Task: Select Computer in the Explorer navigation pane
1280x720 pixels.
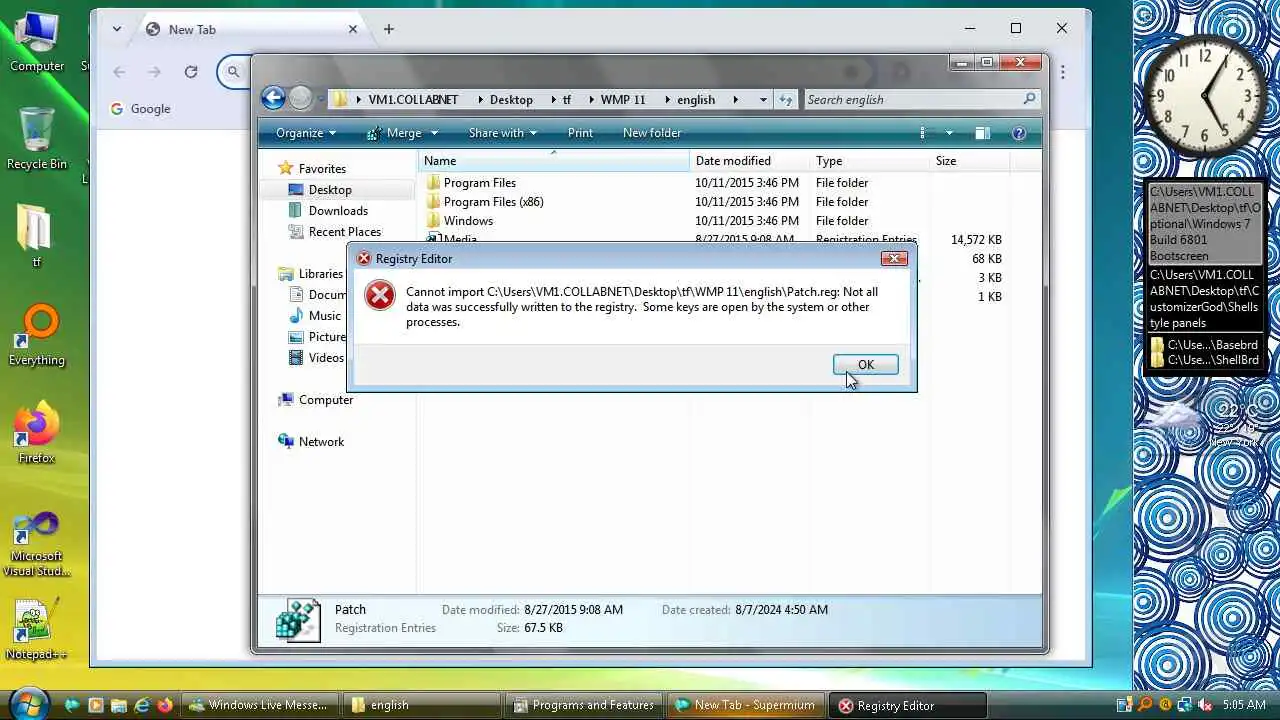Action: 326,400
